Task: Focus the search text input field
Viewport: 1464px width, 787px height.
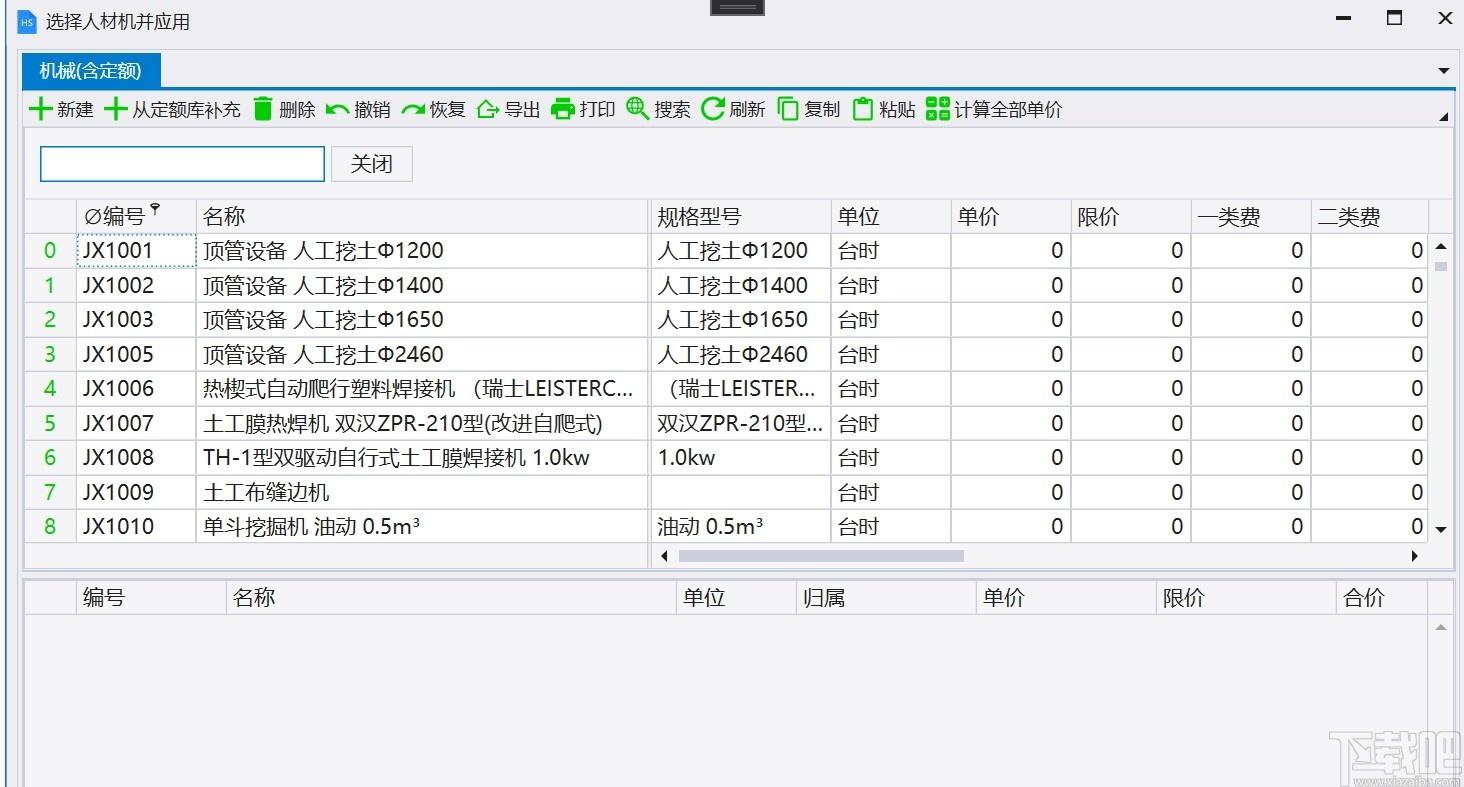Action: click(x=182, y=164)
